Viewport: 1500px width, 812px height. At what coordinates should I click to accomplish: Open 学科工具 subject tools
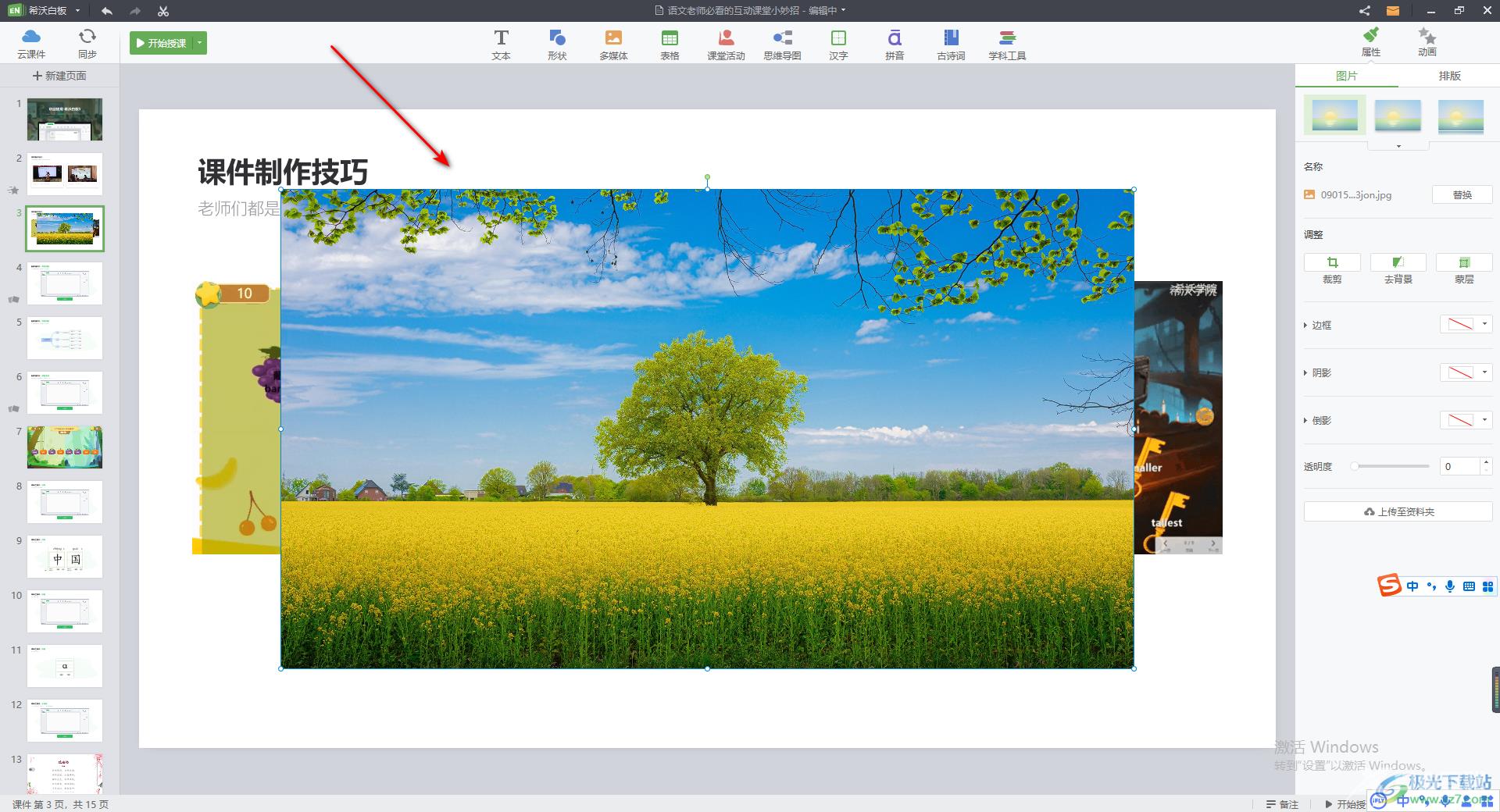click(1007, 45)
